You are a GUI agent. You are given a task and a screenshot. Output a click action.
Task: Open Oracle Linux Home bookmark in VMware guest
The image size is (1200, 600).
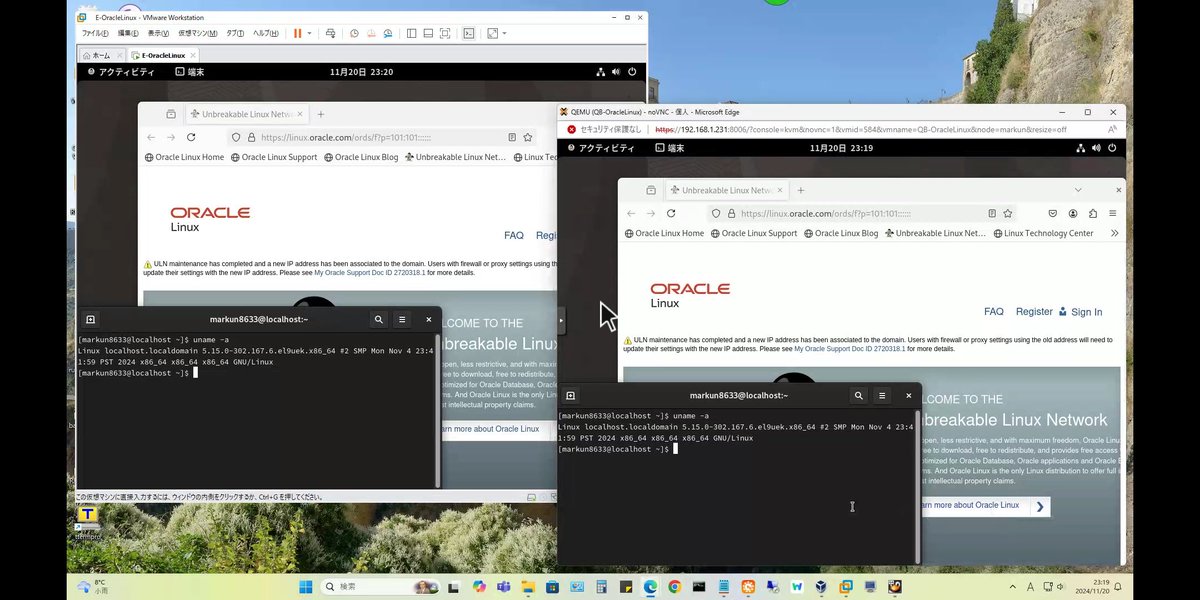pyautogui.click(x=185, y=157)
